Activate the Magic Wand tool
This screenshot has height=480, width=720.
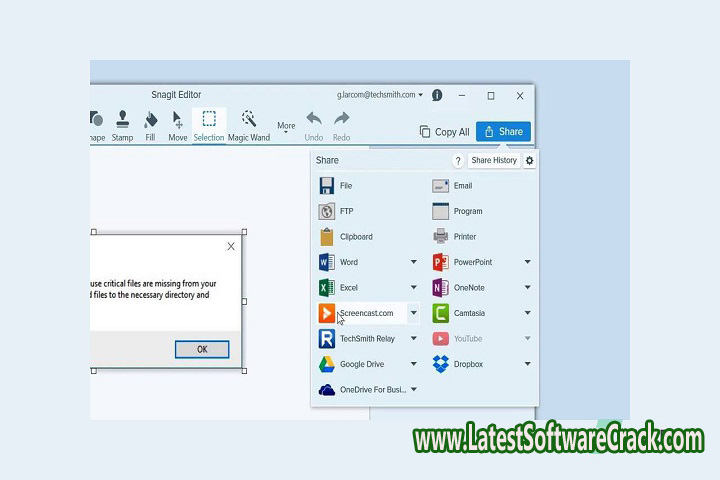[248, 125]
